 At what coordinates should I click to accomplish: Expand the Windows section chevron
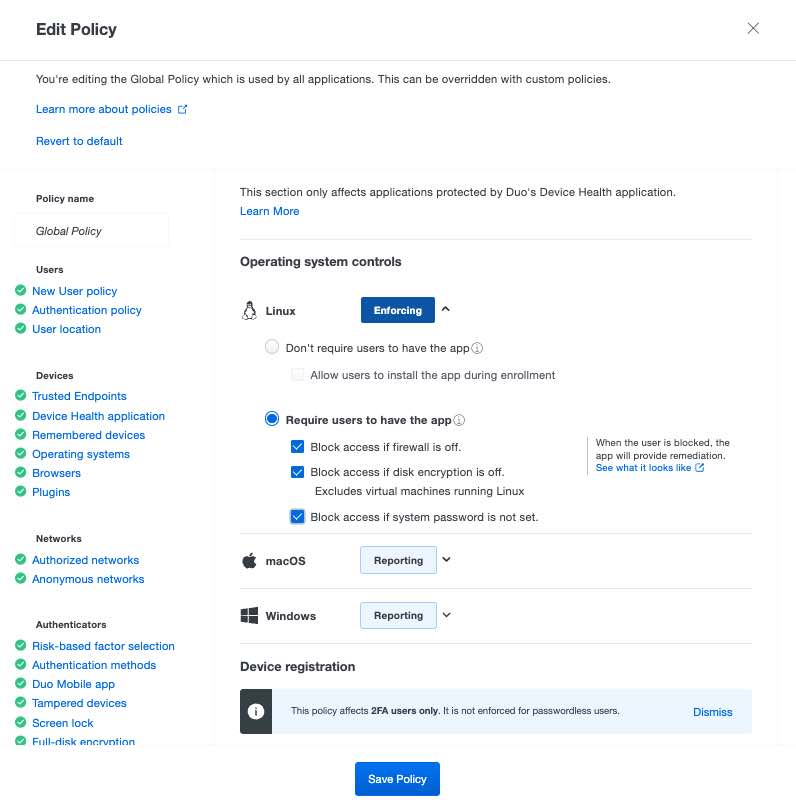(x=447, y=615)
